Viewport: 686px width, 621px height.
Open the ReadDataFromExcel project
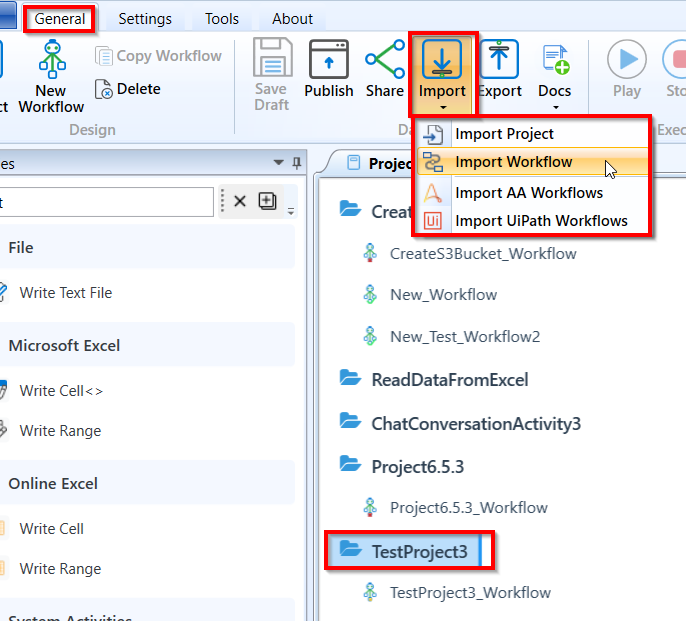click(x=450, y=380)
